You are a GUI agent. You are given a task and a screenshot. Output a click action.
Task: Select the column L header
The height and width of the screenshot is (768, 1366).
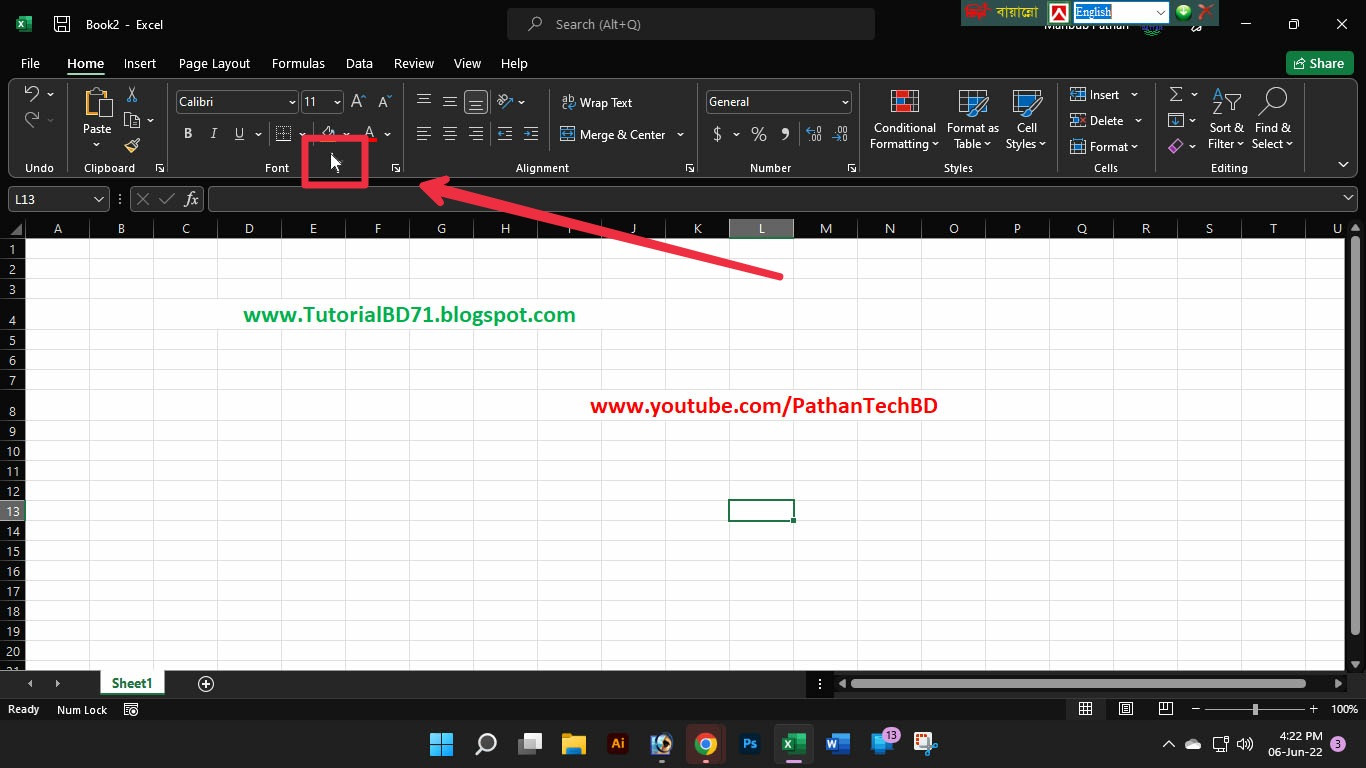[761, 229]
